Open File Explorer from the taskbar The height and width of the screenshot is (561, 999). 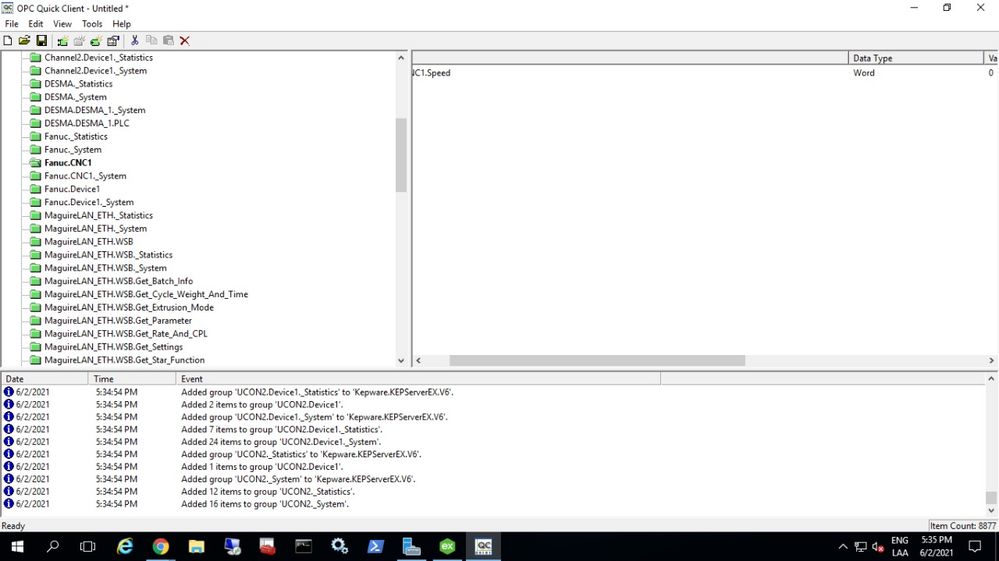[x=196, y=546]
